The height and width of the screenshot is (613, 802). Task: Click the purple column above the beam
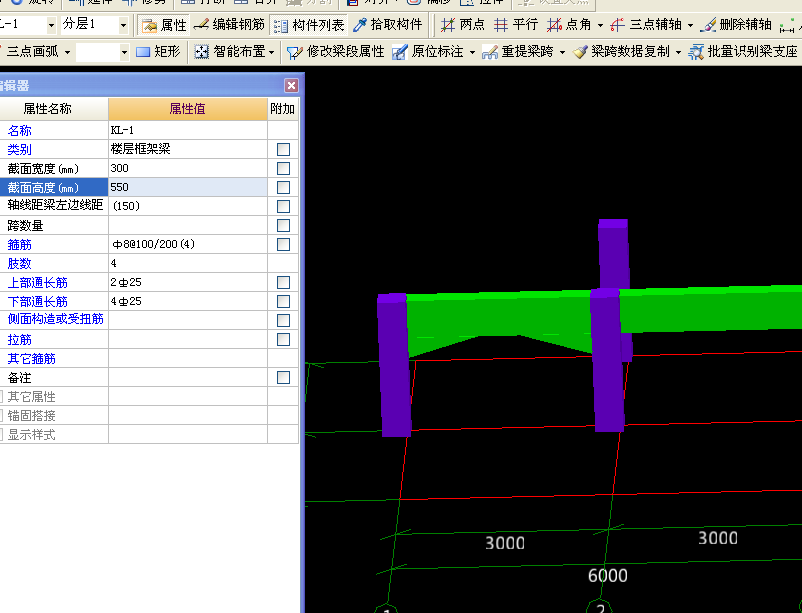pyautogui.click(x=613, y=253)
